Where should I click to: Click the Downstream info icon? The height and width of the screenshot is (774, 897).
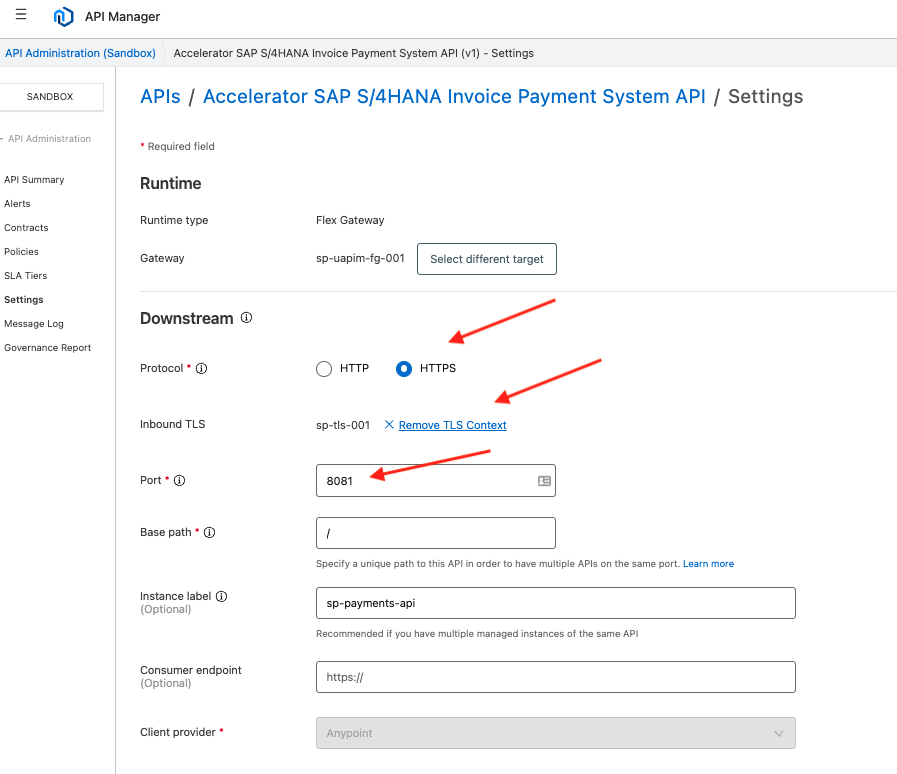[247, 317]
